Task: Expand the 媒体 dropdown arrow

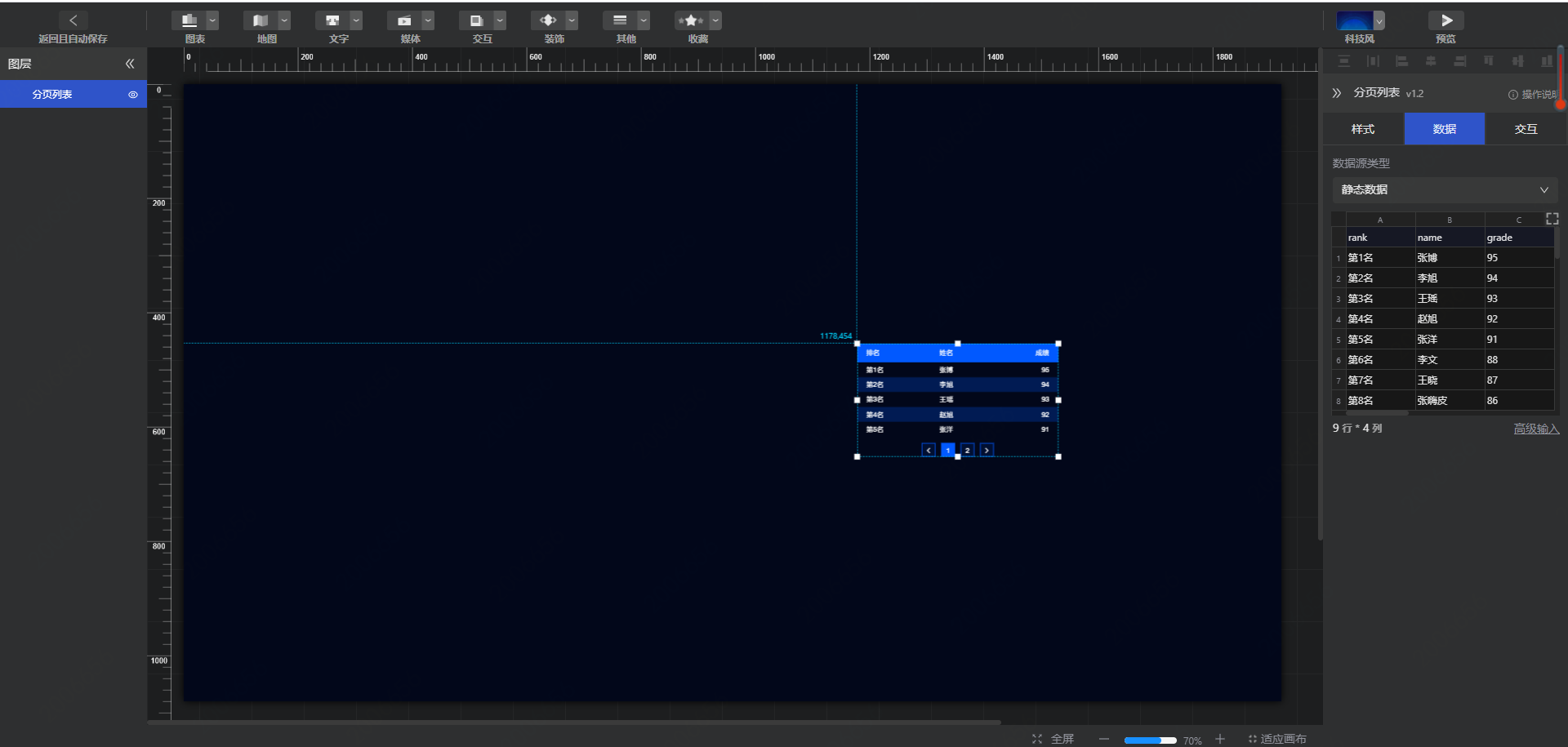Action: (428, 21)
